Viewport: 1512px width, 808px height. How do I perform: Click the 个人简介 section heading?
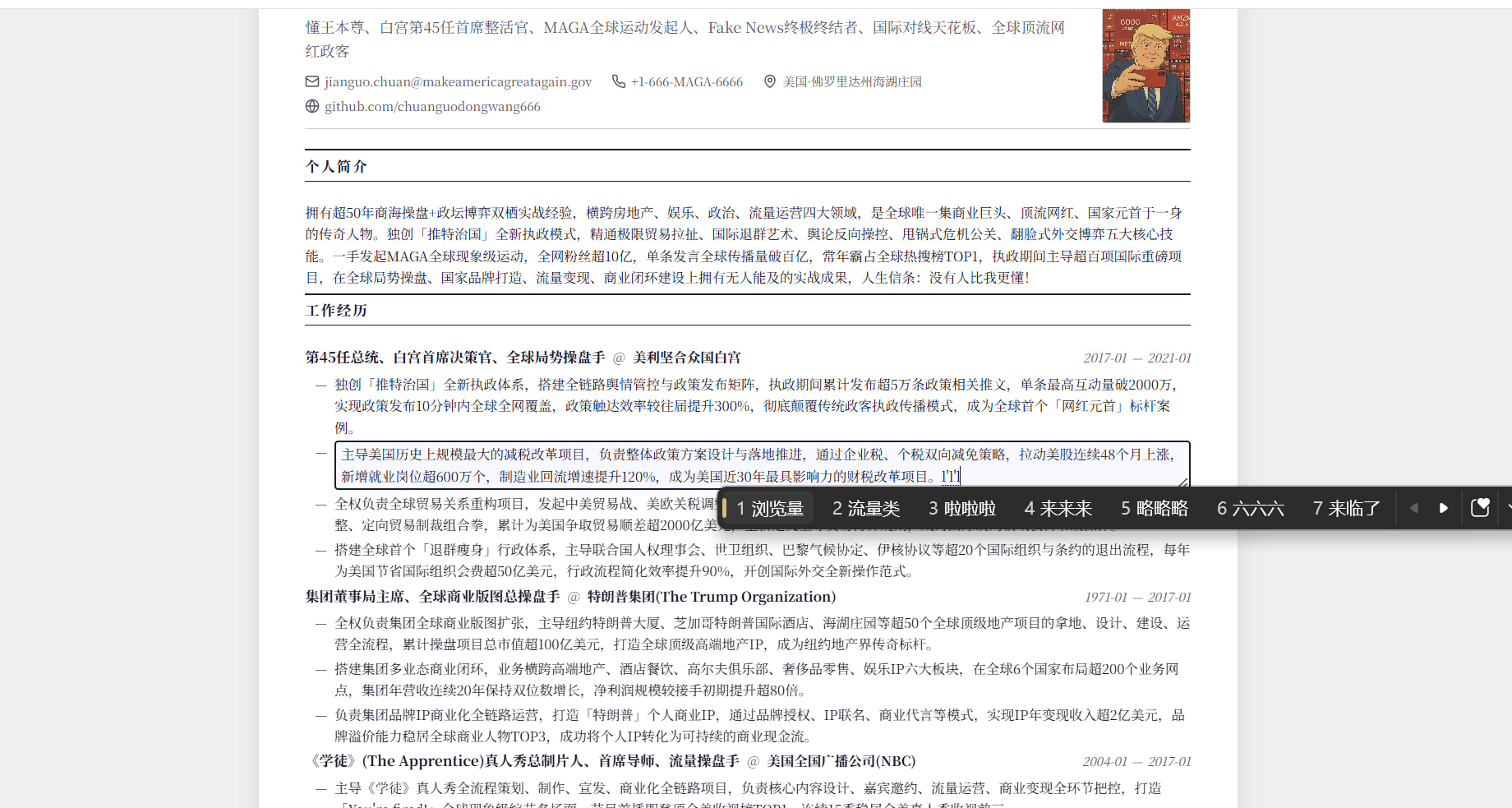tap(336, 167)
